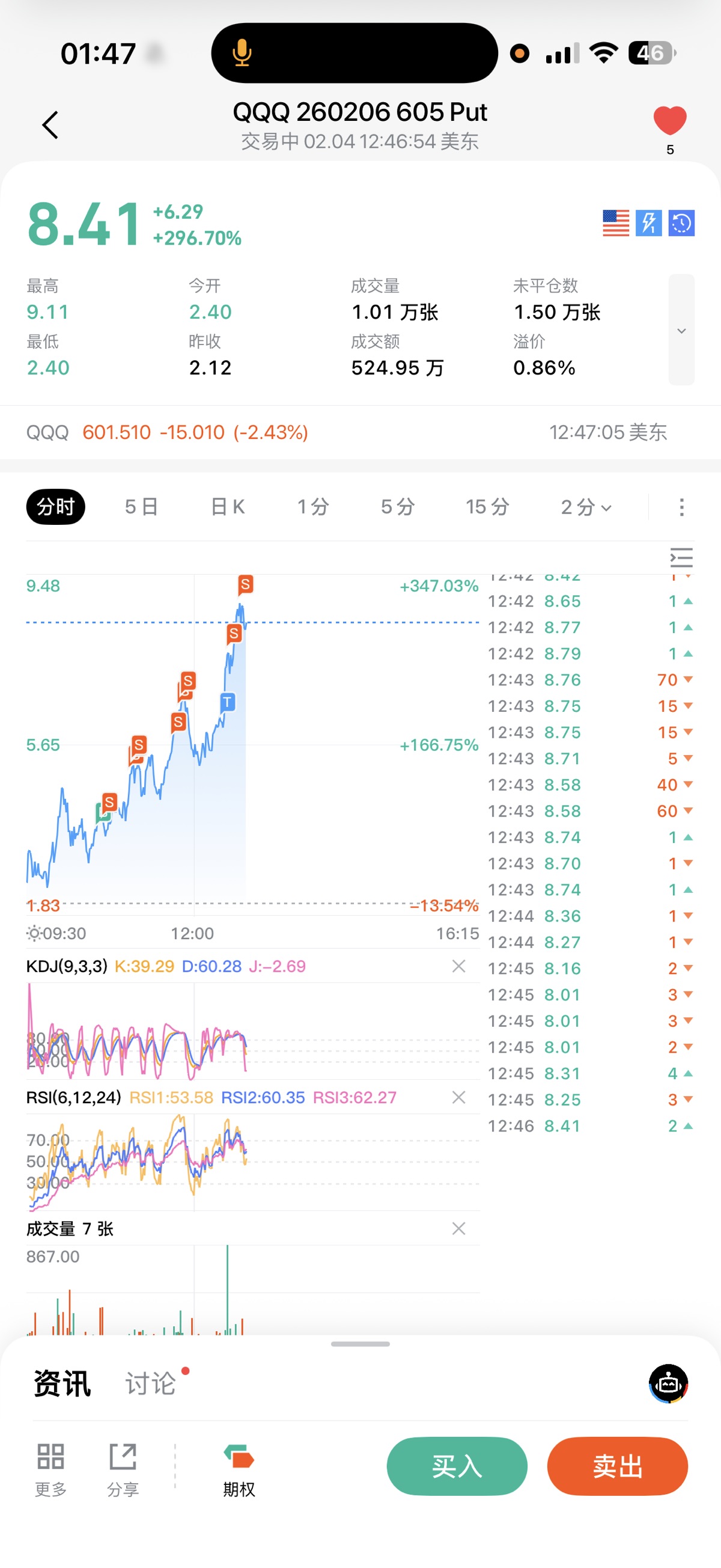Tap the blue clock history icon

681,223
